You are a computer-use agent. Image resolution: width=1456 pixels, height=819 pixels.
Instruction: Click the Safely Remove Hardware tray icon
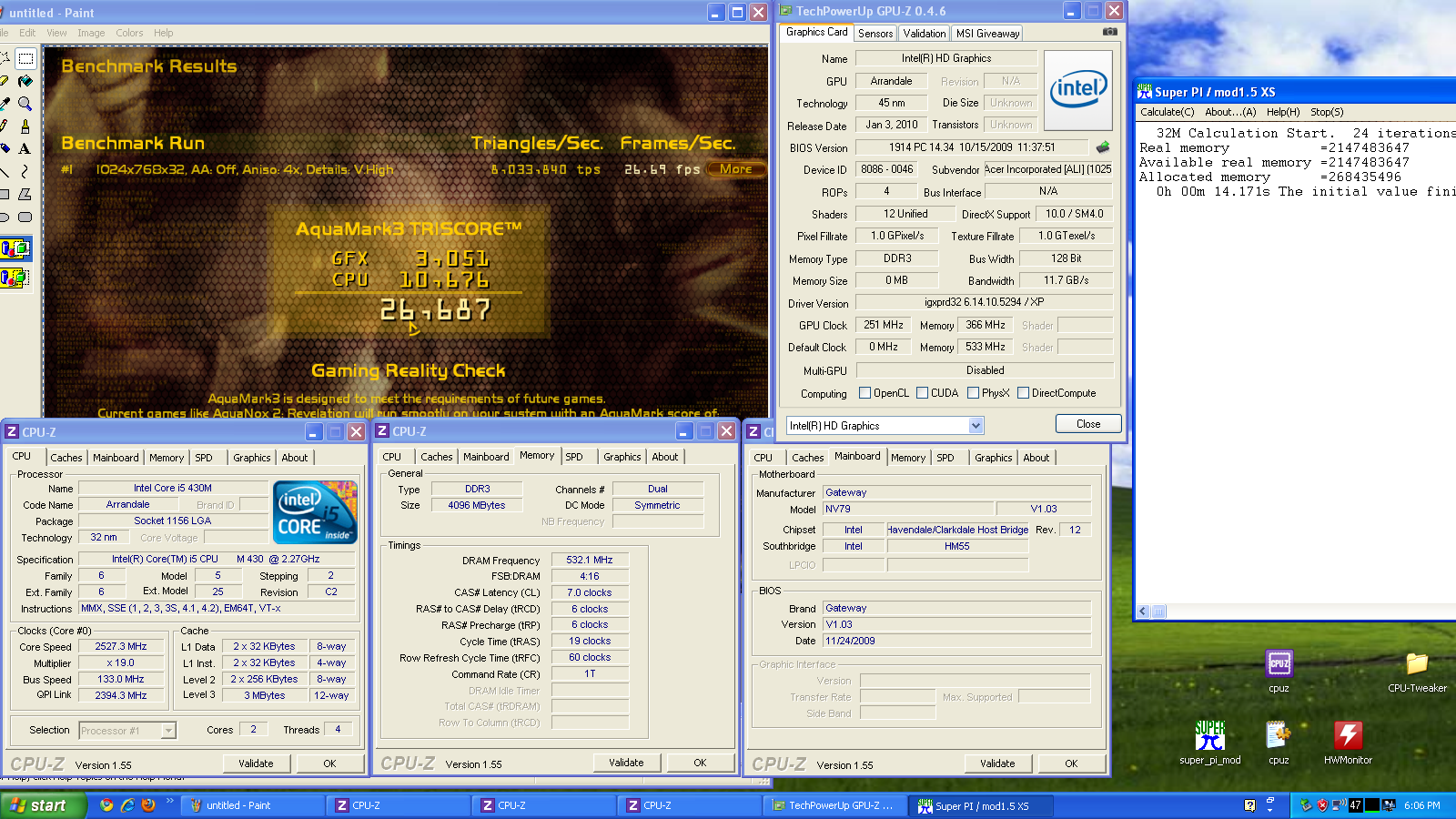click(x=1307, y=805)
